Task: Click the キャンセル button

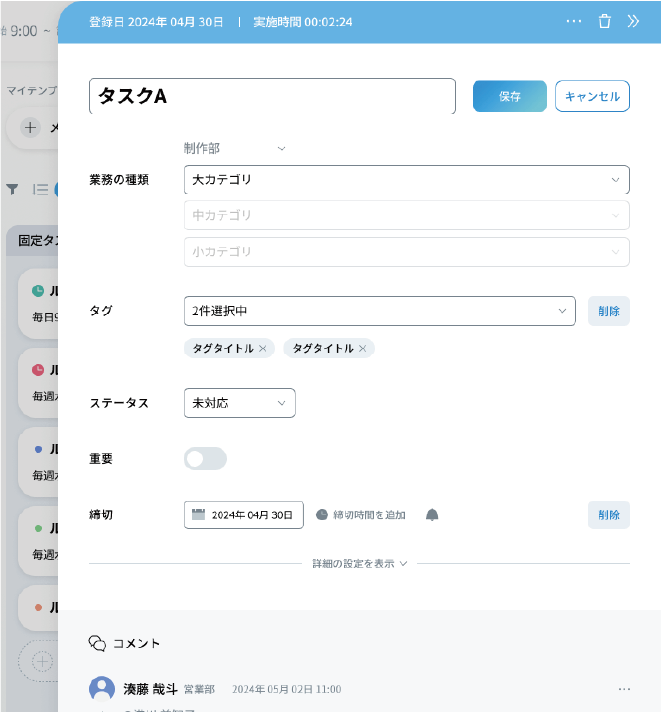Action: click(x=592, y=96)
